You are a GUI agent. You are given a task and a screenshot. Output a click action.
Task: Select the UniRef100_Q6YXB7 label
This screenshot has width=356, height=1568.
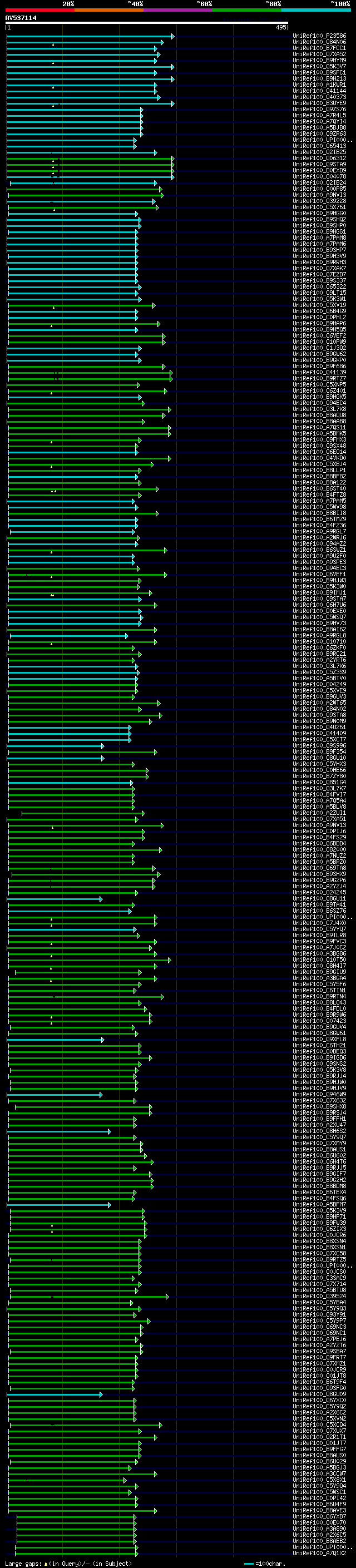coord(319,1517)
